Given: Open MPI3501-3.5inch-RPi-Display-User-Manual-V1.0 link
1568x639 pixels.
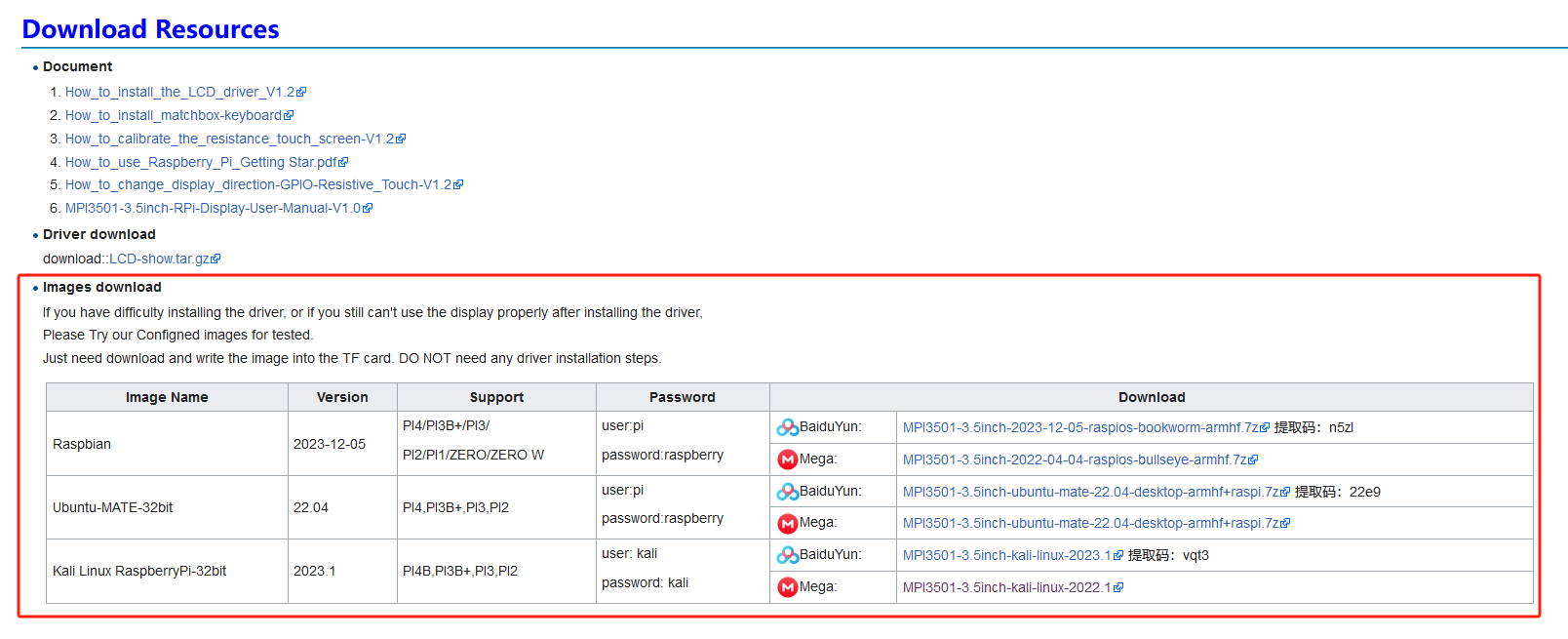Looking at the screenshot, I should tap(213, 208).
